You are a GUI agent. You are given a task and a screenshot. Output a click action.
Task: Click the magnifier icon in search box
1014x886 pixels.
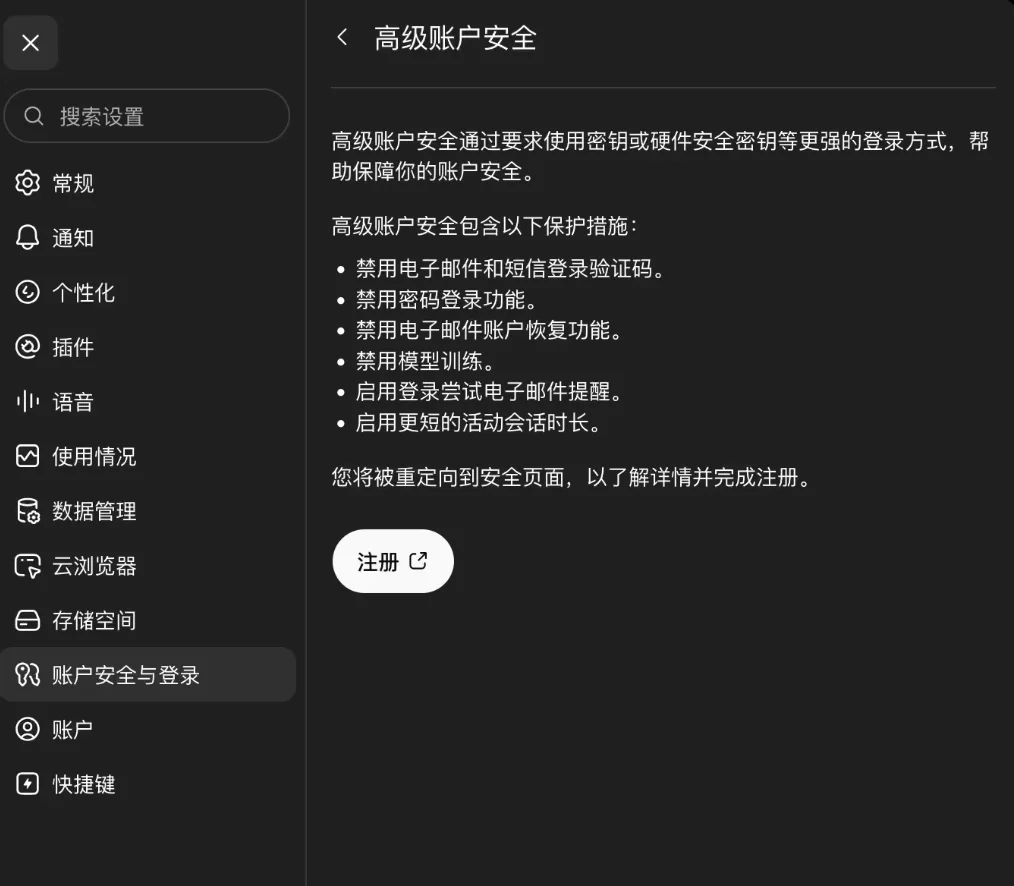34,116
